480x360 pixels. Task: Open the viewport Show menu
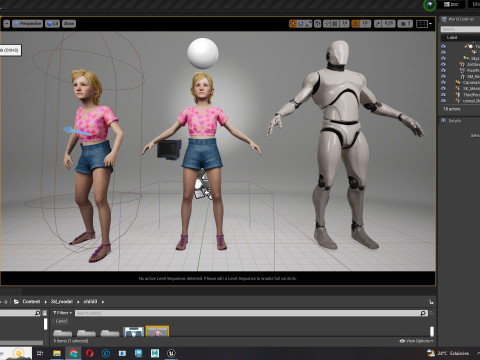click(69, 24)
